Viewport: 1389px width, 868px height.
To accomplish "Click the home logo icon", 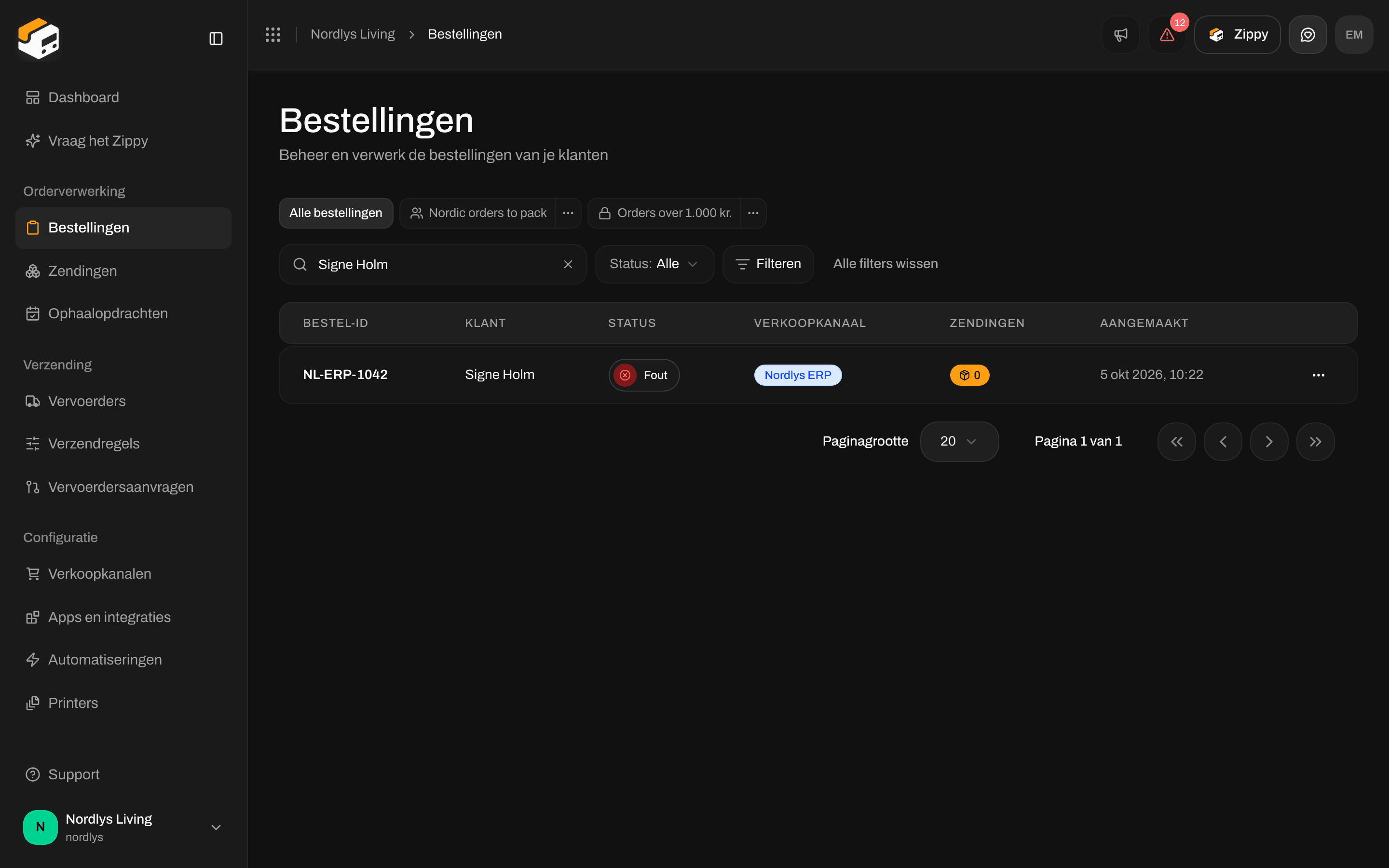I will point(39,39).
